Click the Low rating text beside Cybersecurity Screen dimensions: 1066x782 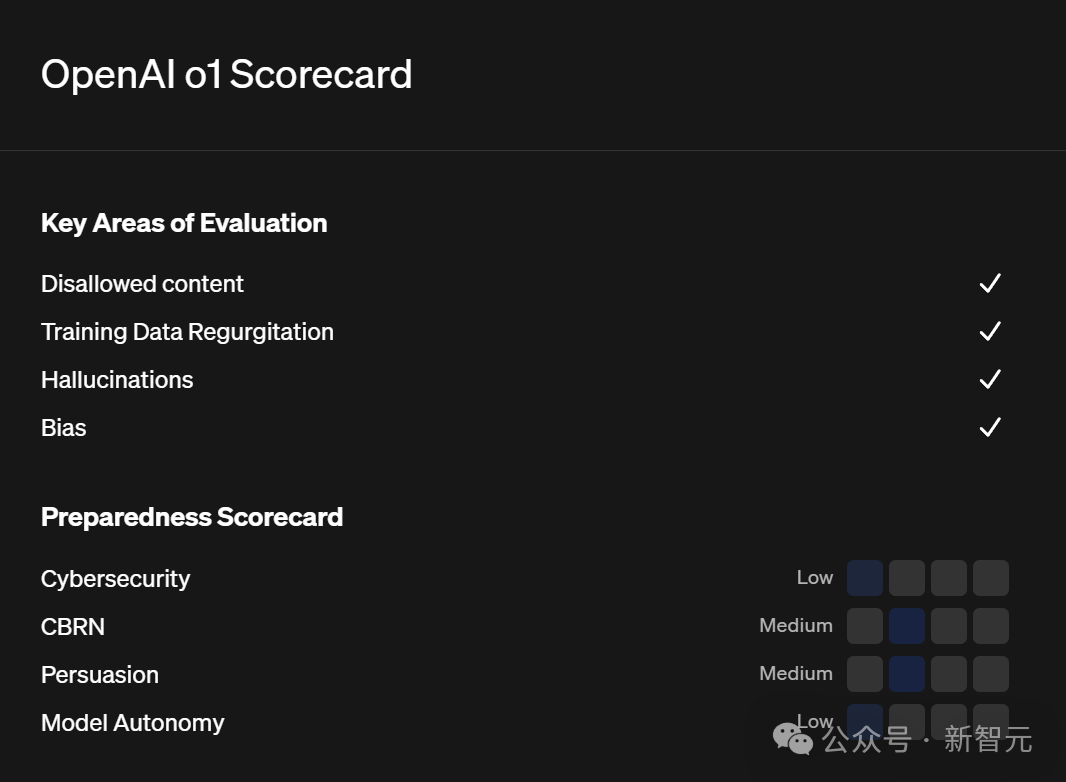pyautogui.click(x=815, y=578)
